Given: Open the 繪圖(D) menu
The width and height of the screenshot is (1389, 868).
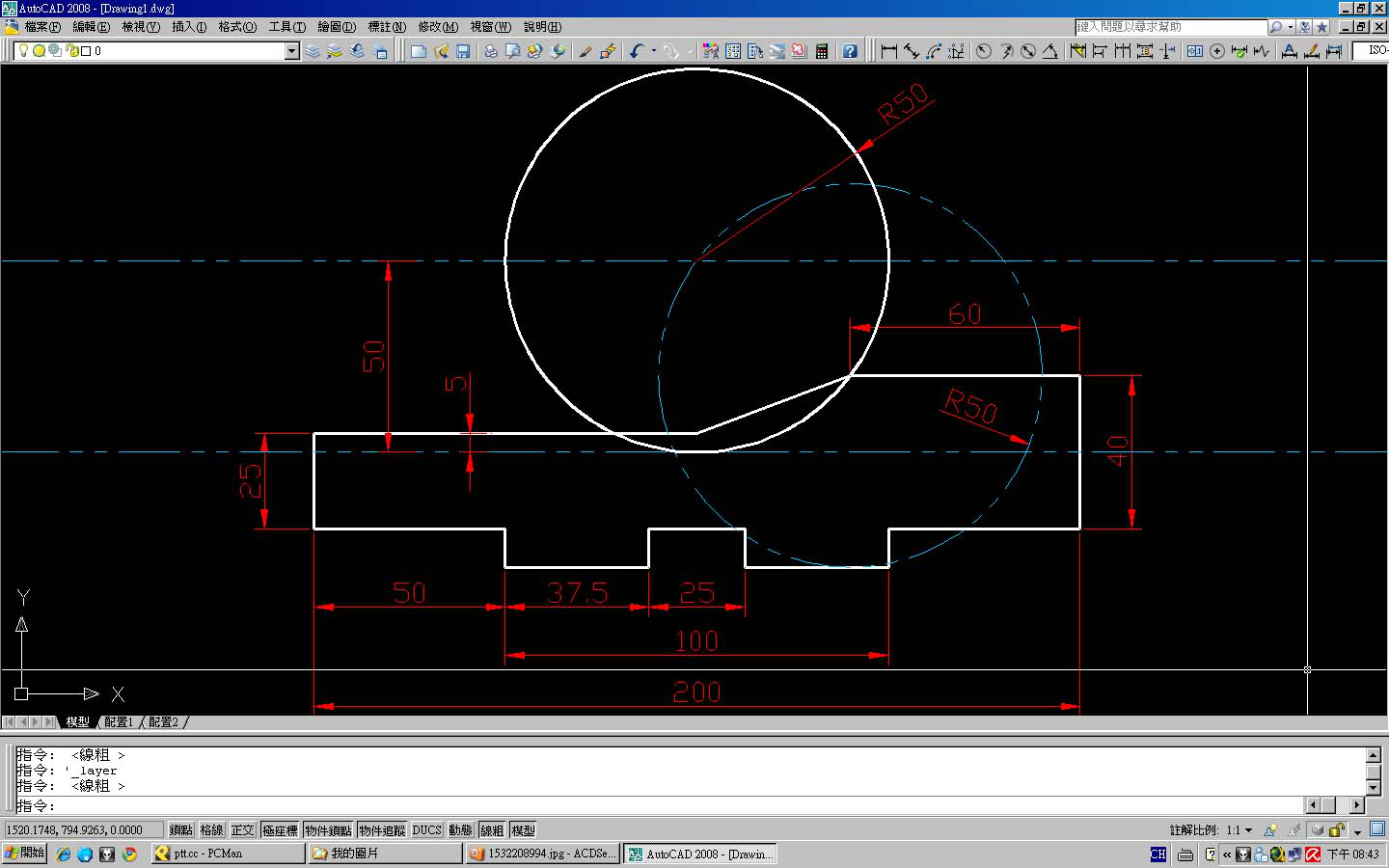Looking at the screenshot, I should pyautogui.click(x=337, y=27).
